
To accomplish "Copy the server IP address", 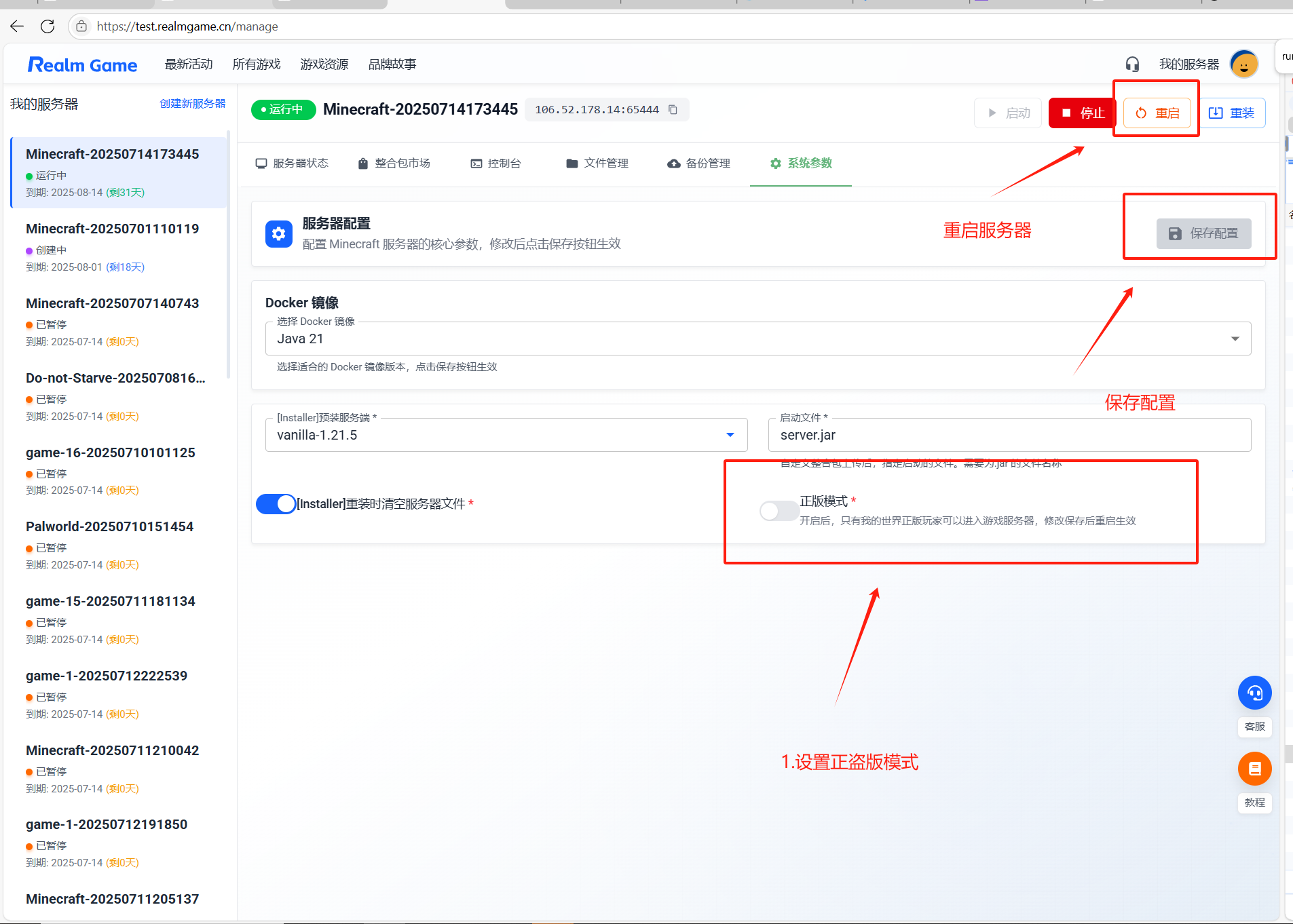I will click(673, 110).
